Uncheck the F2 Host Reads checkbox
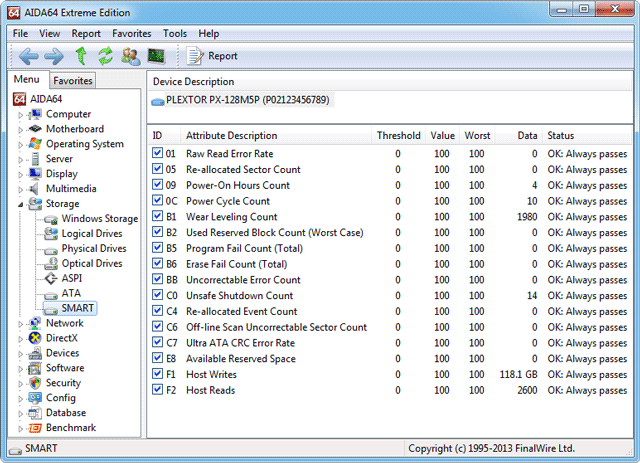The width and height of the screenshot is (640, 463). point(157,390)
